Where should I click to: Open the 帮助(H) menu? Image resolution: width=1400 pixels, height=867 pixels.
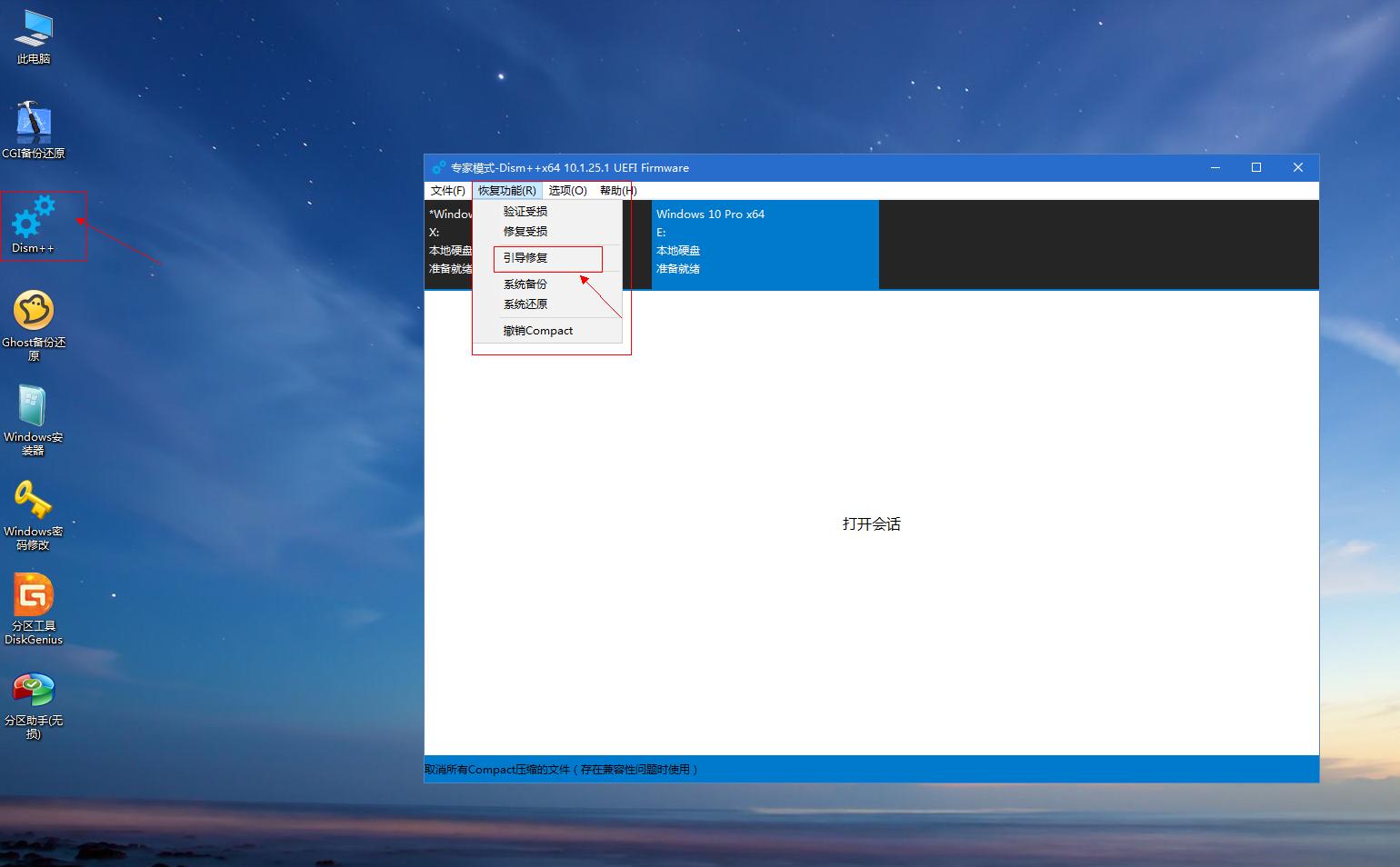(x=616, y=190)
